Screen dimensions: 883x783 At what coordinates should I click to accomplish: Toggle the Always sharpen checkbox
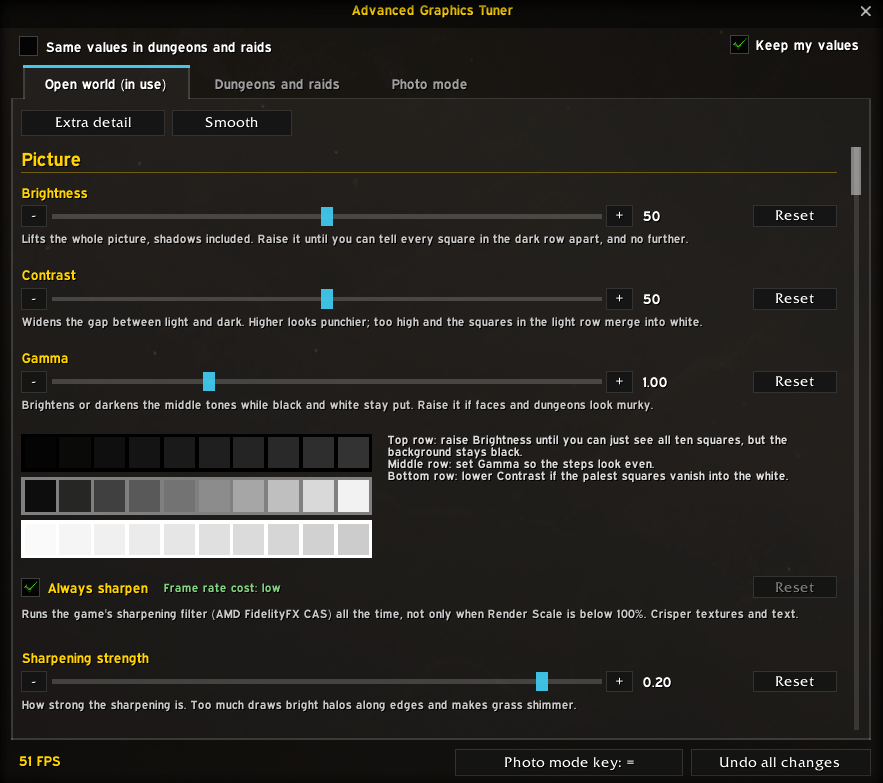30,588
